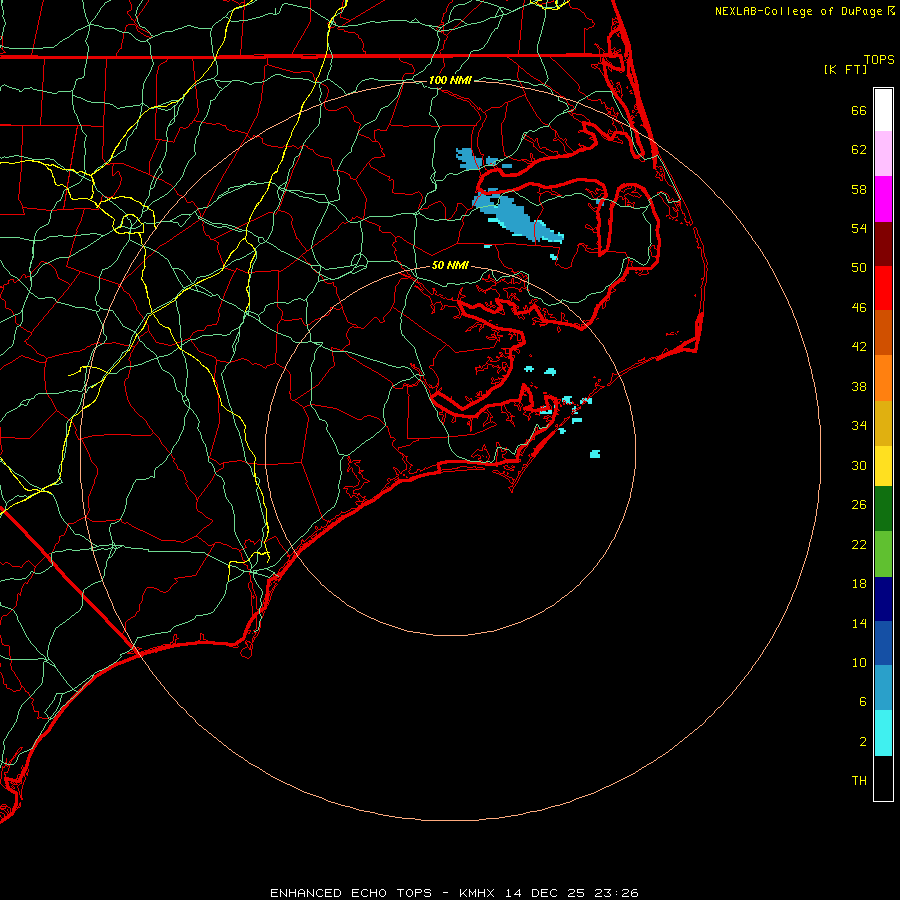Click the white swatch in the tops legend
Image resolution: width=900 pixels, height=900 pixels.
(x=883, y=110)
